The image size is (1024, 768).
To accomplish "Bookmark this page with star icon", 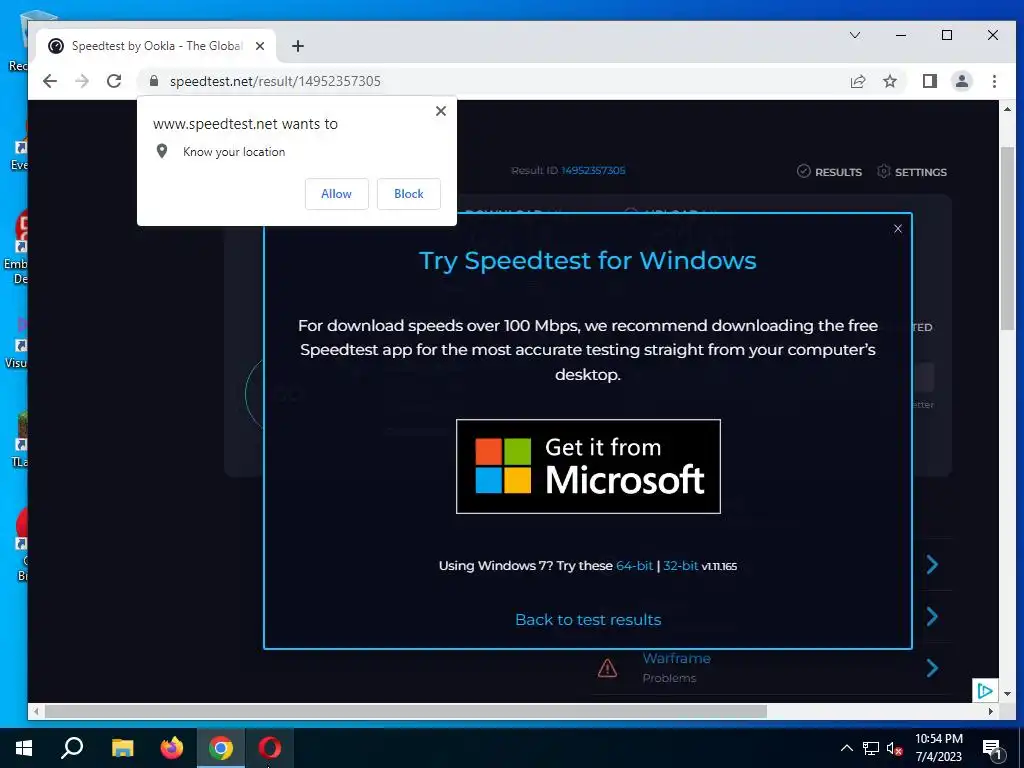I will [889, 81].
